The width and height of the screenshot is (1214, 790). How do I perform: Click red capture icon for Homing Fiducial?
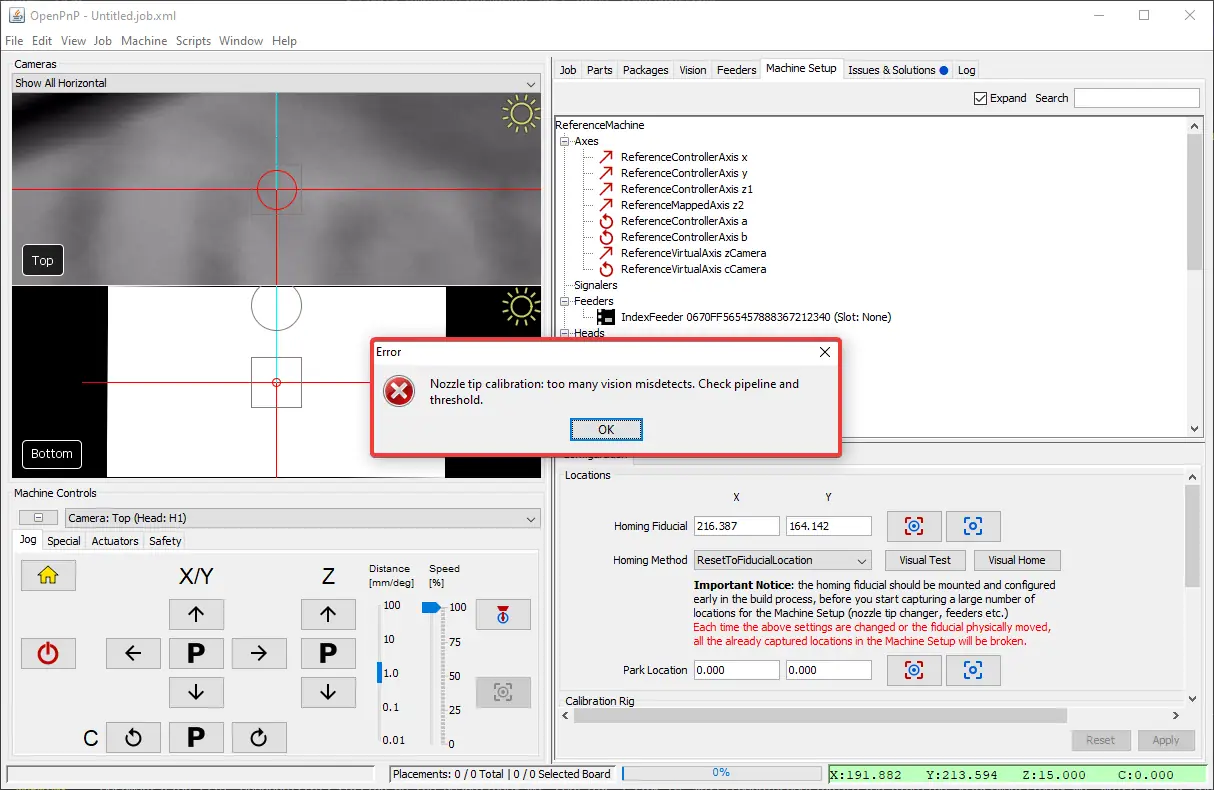pyautogui.click(x=913, y=526)
